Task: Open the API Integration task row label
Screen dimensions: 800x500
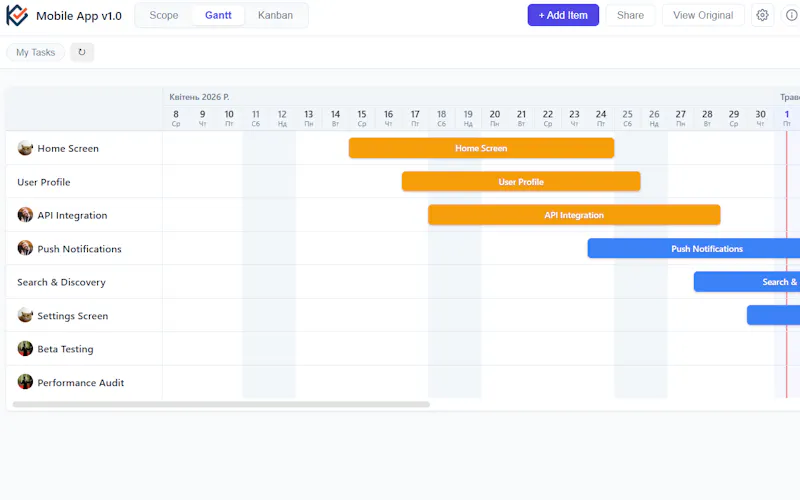Action: tap(72, 215)
